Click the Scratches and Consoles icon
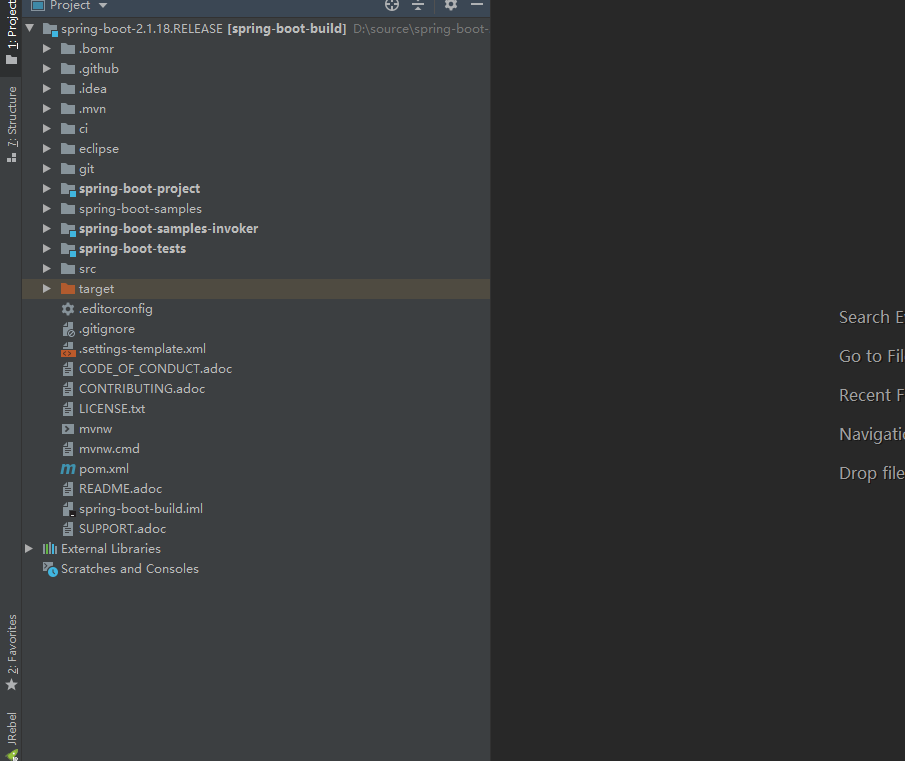The height and width of the screenshot is (761, 905). (50, 569)
